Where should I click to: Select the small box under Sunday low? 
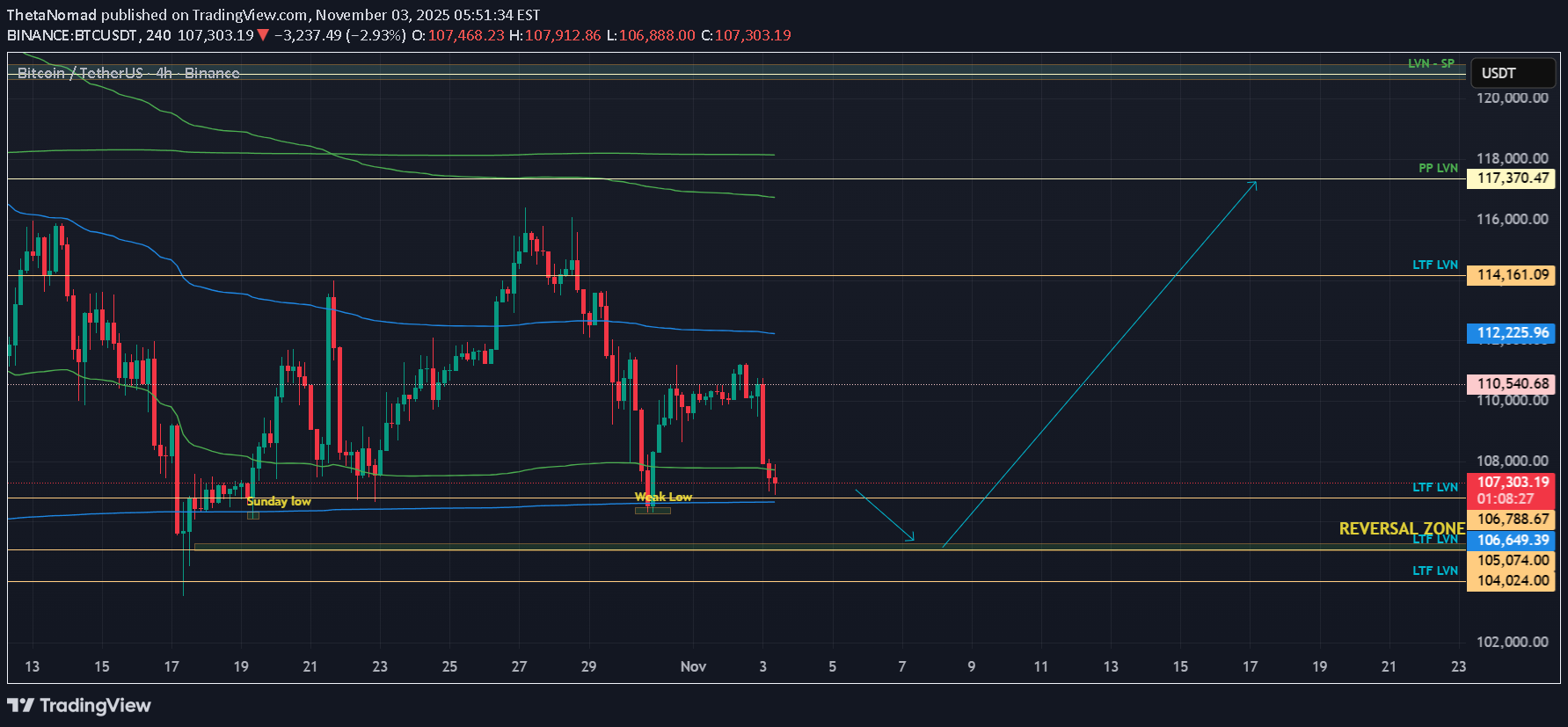tap(253, 515)
